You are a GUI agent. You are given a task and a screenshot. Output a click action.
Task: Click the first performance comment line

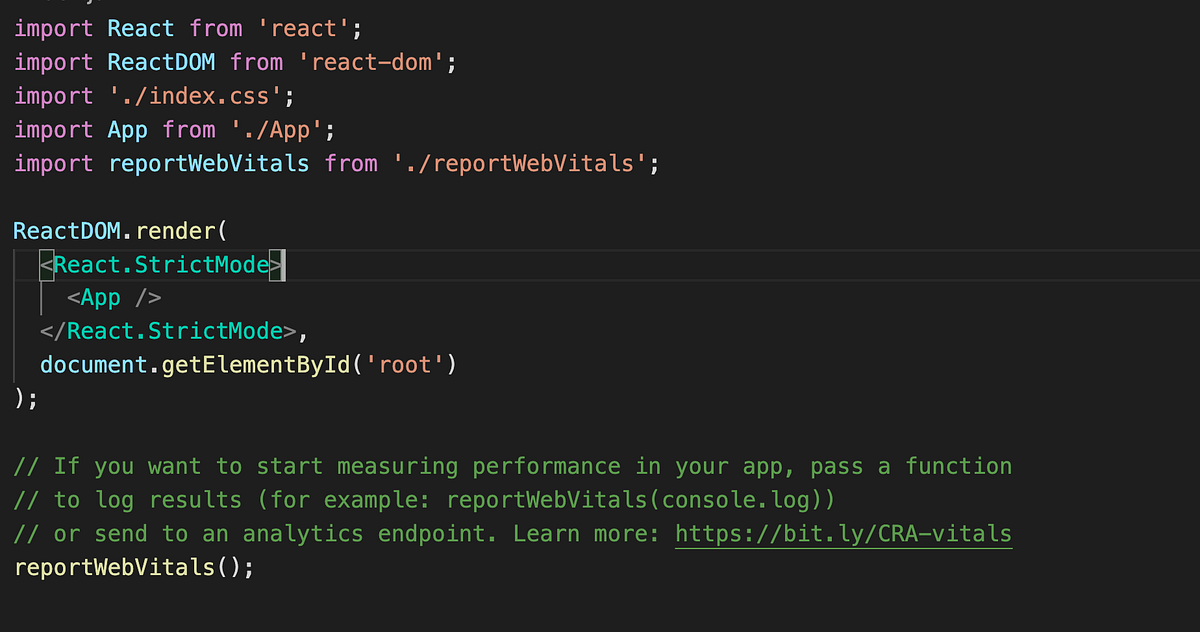pyautogui.click(x=400, y=465)
